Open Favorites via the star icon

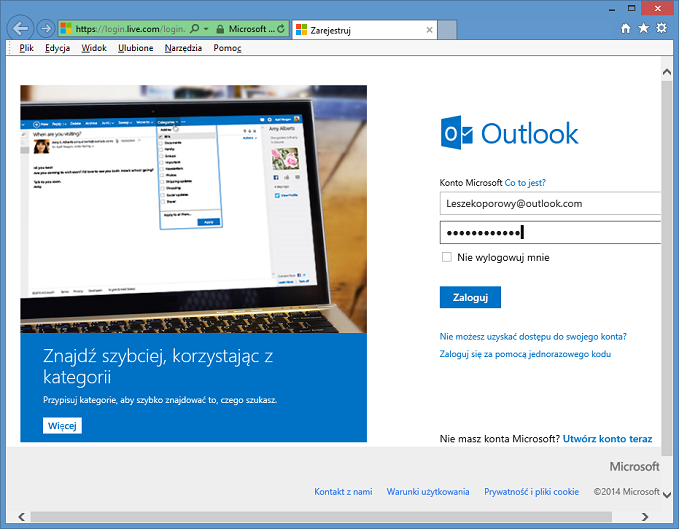coord(644,29)
